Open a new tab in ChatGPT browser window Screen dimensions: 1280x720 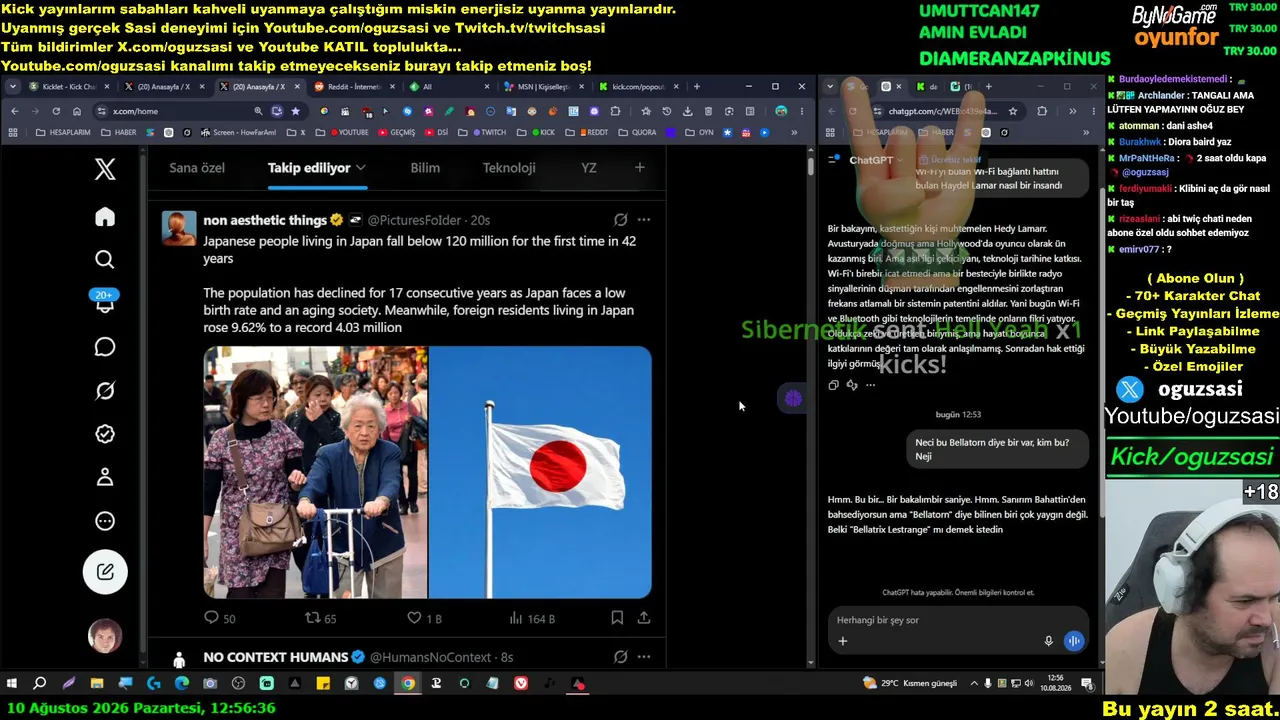pyautogui.click(x=988, y=87)
